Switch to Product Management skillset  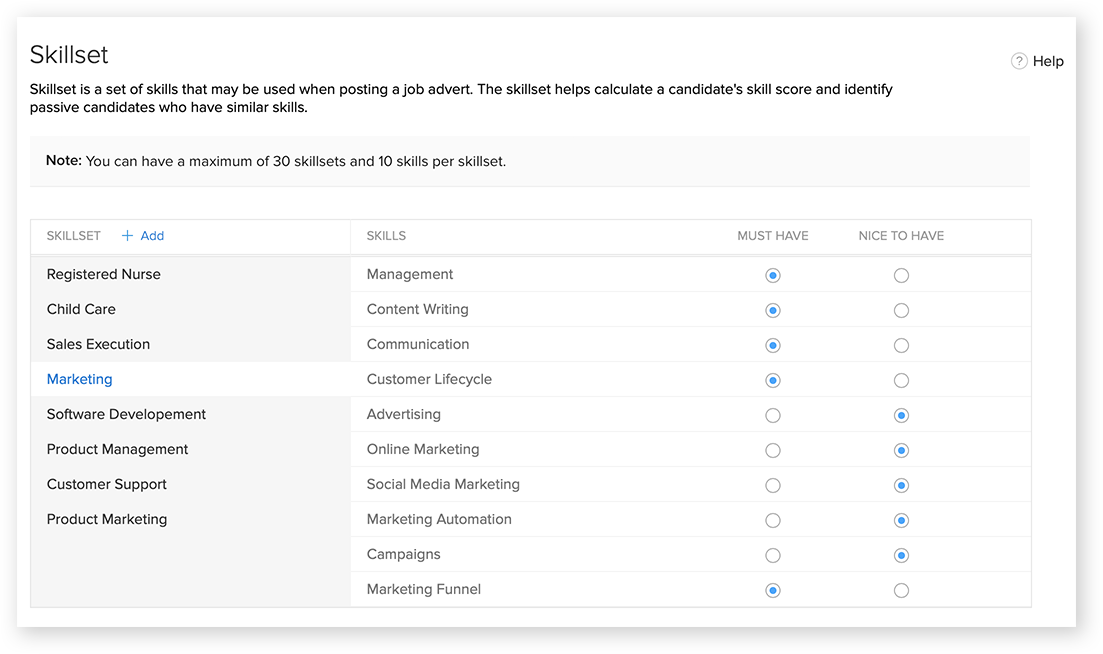[117, 449]
